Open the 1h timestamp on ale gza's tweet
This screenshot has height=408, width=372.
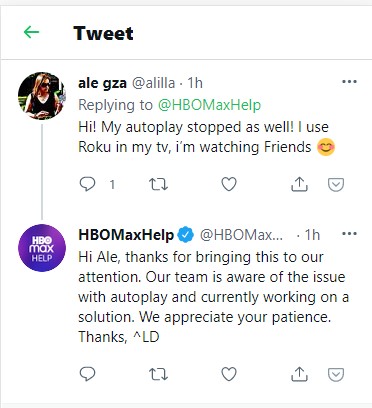point(195,83)
